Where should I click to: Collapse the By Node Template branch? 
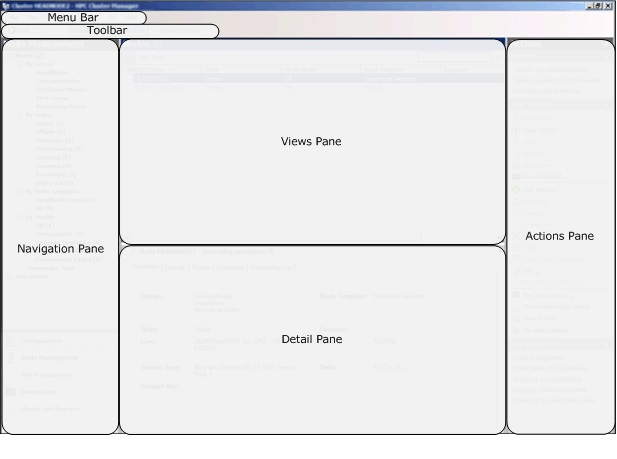pos(19,191)
